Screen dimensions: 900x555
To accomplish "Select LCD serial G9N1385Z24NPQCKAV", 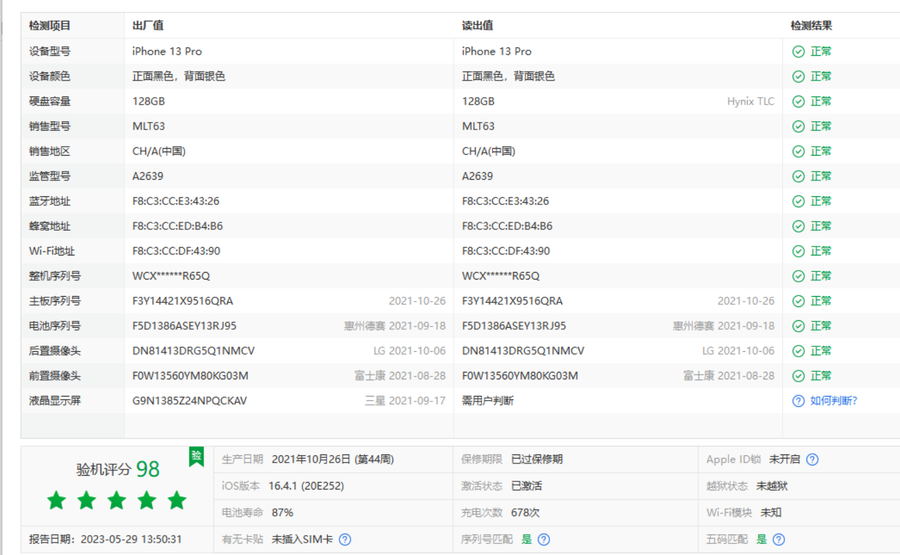I will point(189,401).
